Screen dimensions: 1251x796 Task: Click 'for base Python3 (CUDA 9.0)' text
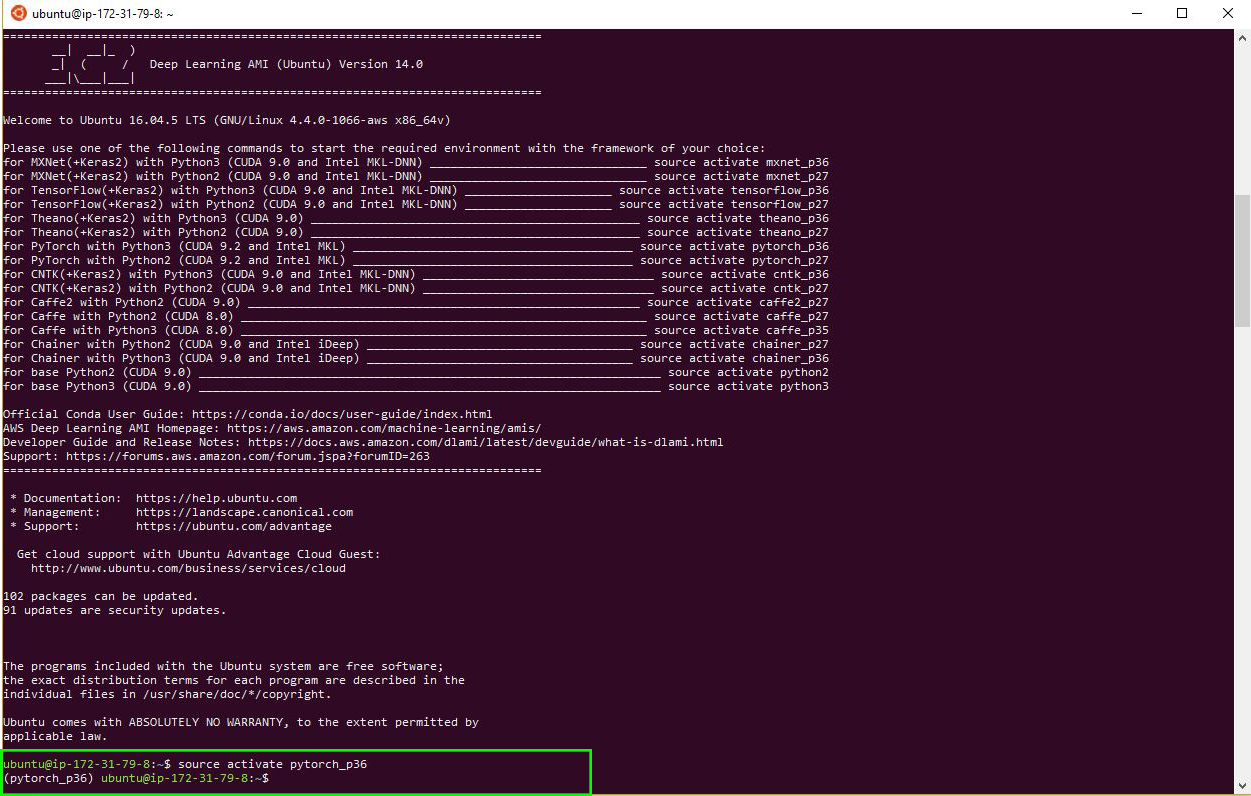point(97,386)
